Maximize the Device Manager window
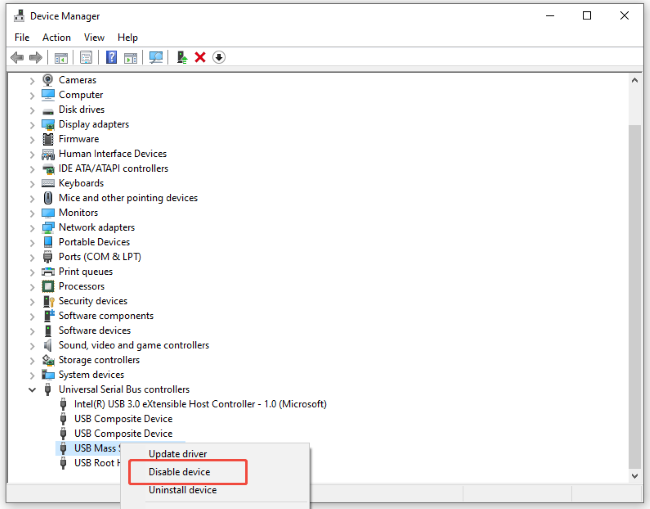Viewport: 650px width, 509px height. pyautogui.click(x=587, y=16)
